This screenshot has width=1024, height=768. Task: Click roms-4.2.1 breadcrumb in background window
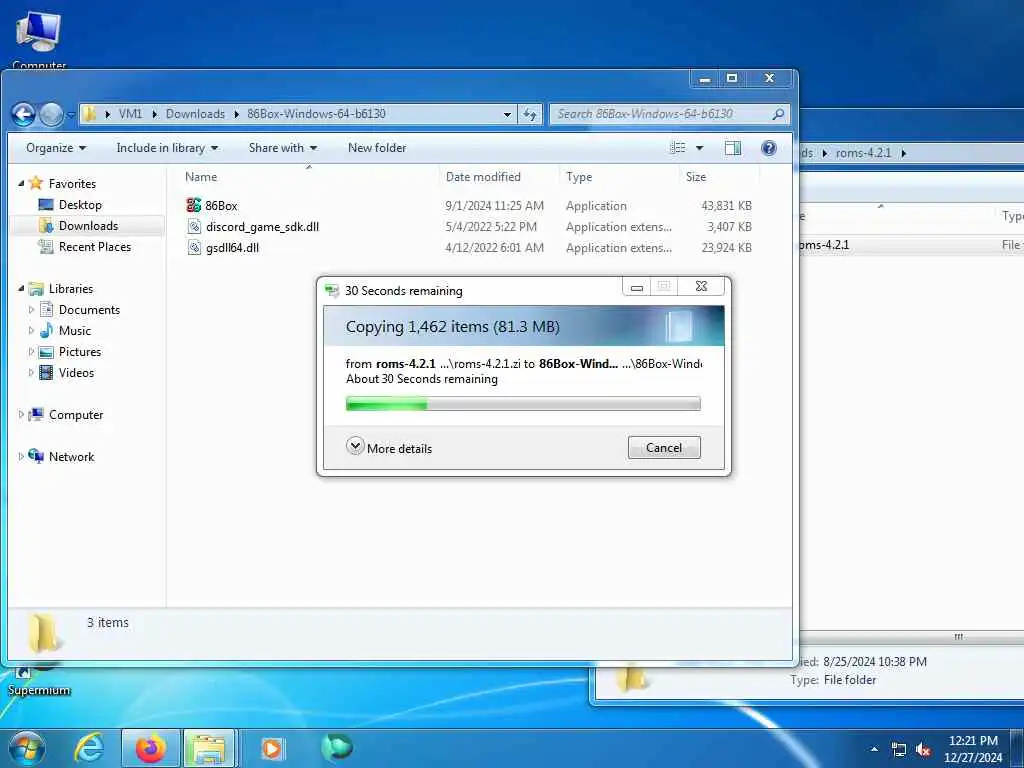click(863, 153)
